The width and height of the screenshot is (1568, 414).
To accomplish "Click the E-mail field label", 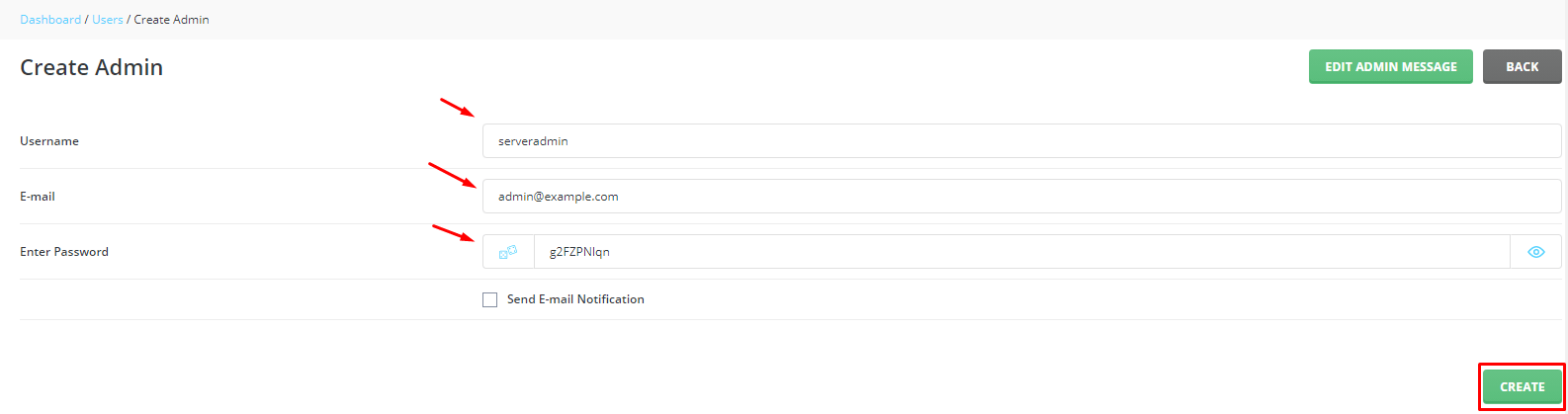I will click(38, 197).
